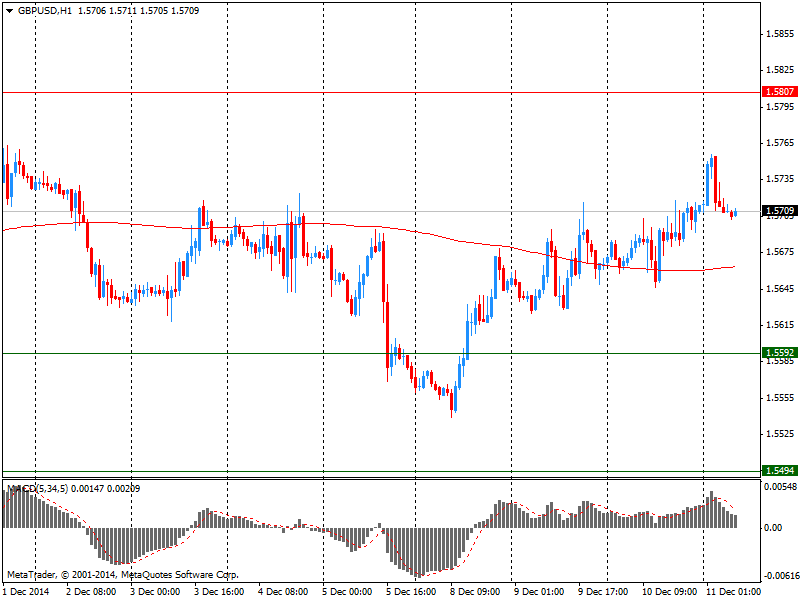Click the 8 Dec 09:00 time axis label
Screen dimensions: 800x600
[x=475, y=591]
